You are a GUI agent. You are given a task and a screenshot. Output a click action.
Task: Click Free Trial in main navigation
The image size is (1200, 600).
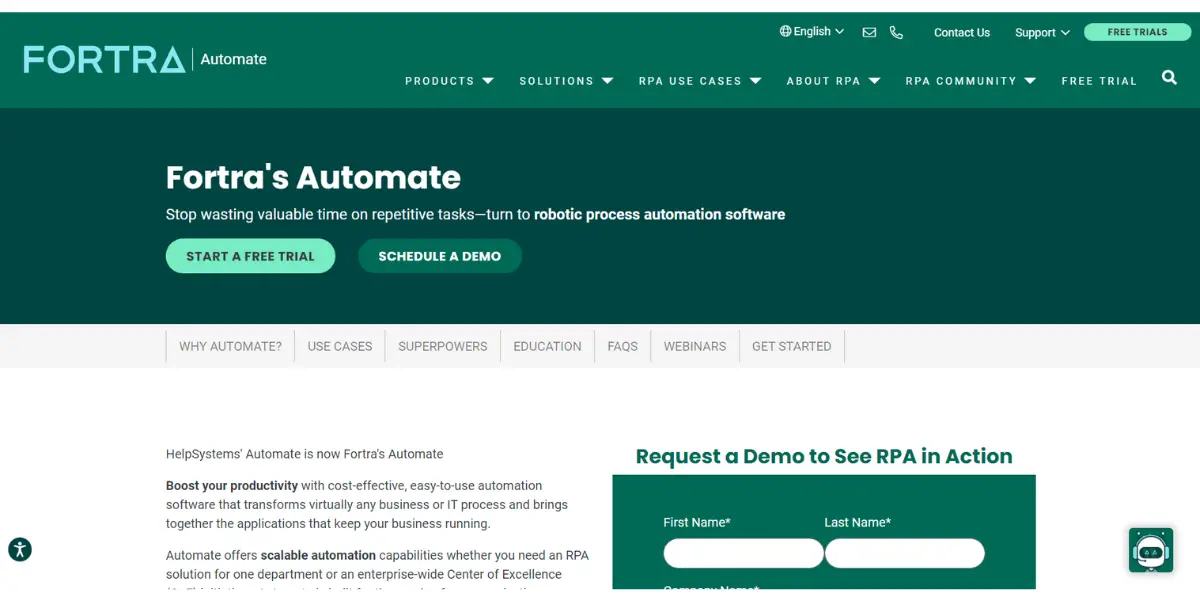(1099, 81)
